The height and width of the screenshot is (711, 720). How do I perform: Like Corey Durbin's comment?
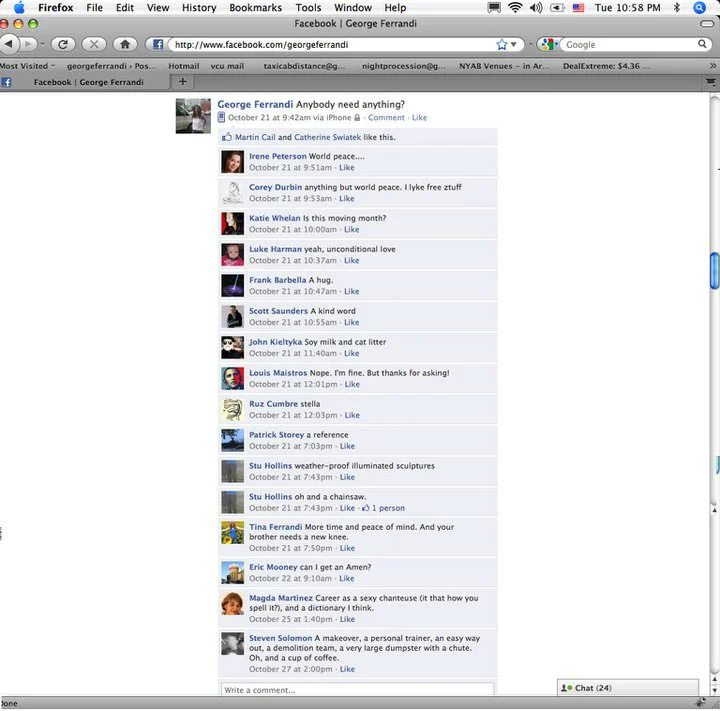click(347, 198)
